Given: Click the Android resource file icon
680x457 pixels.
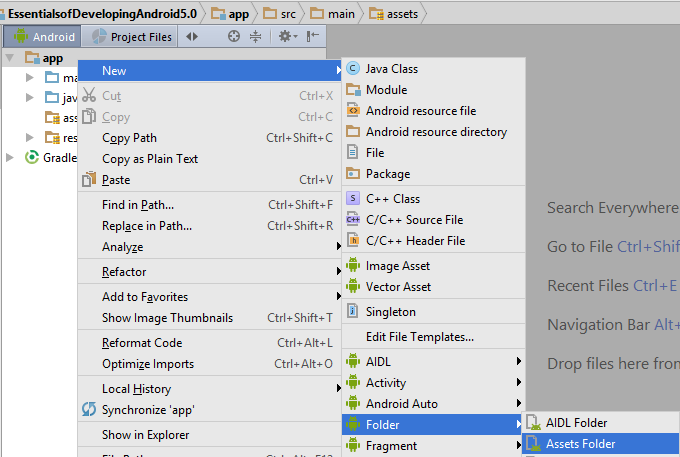Looking at the screenshot, I should pos(353,111).
